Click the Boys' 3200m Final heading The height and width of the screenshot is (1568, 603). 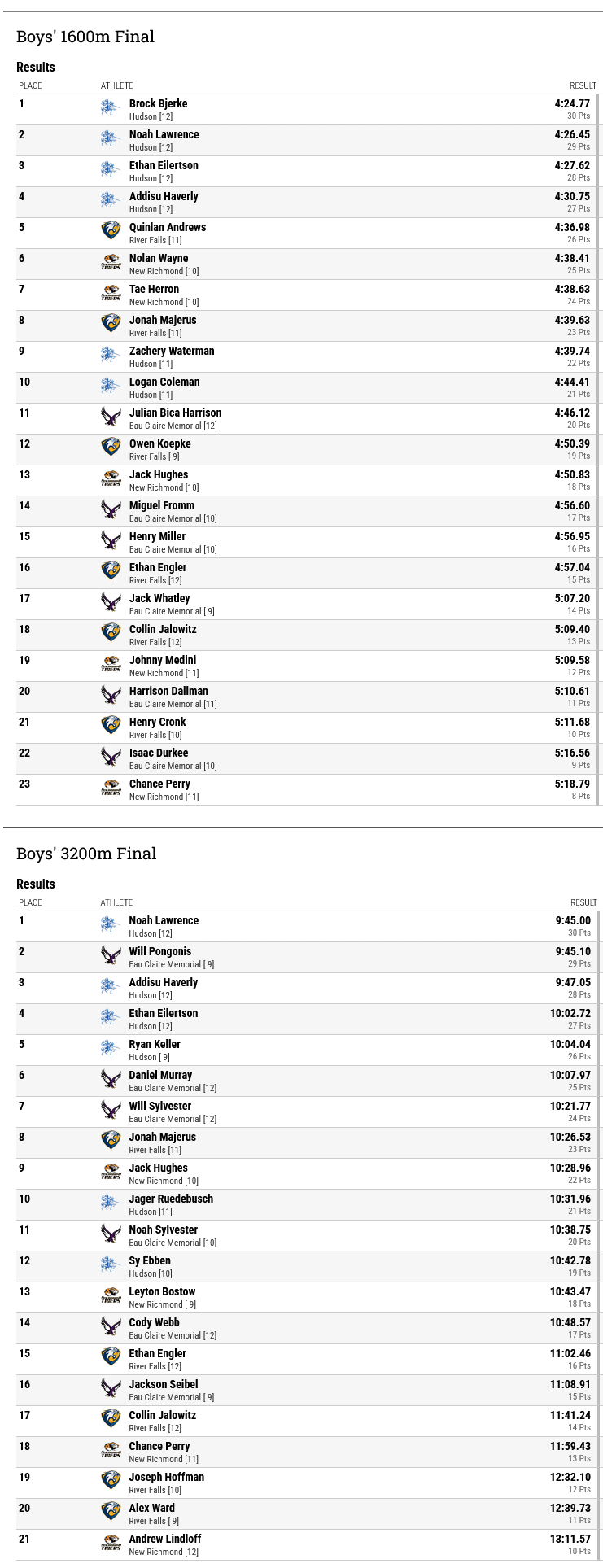(86, 854)
